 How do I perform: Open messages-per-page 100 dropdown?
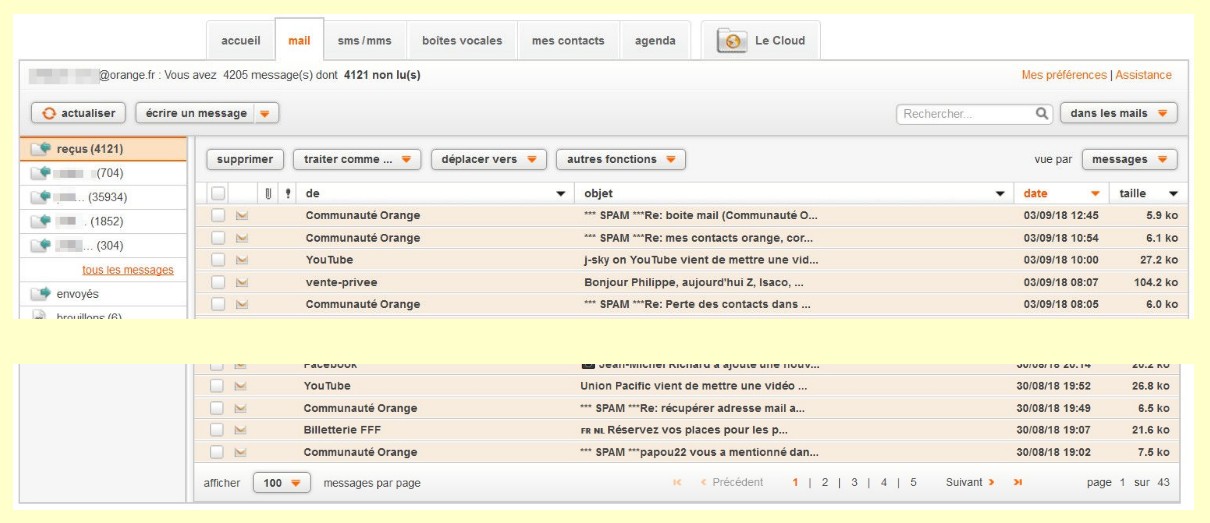click(x=282, y=483)
